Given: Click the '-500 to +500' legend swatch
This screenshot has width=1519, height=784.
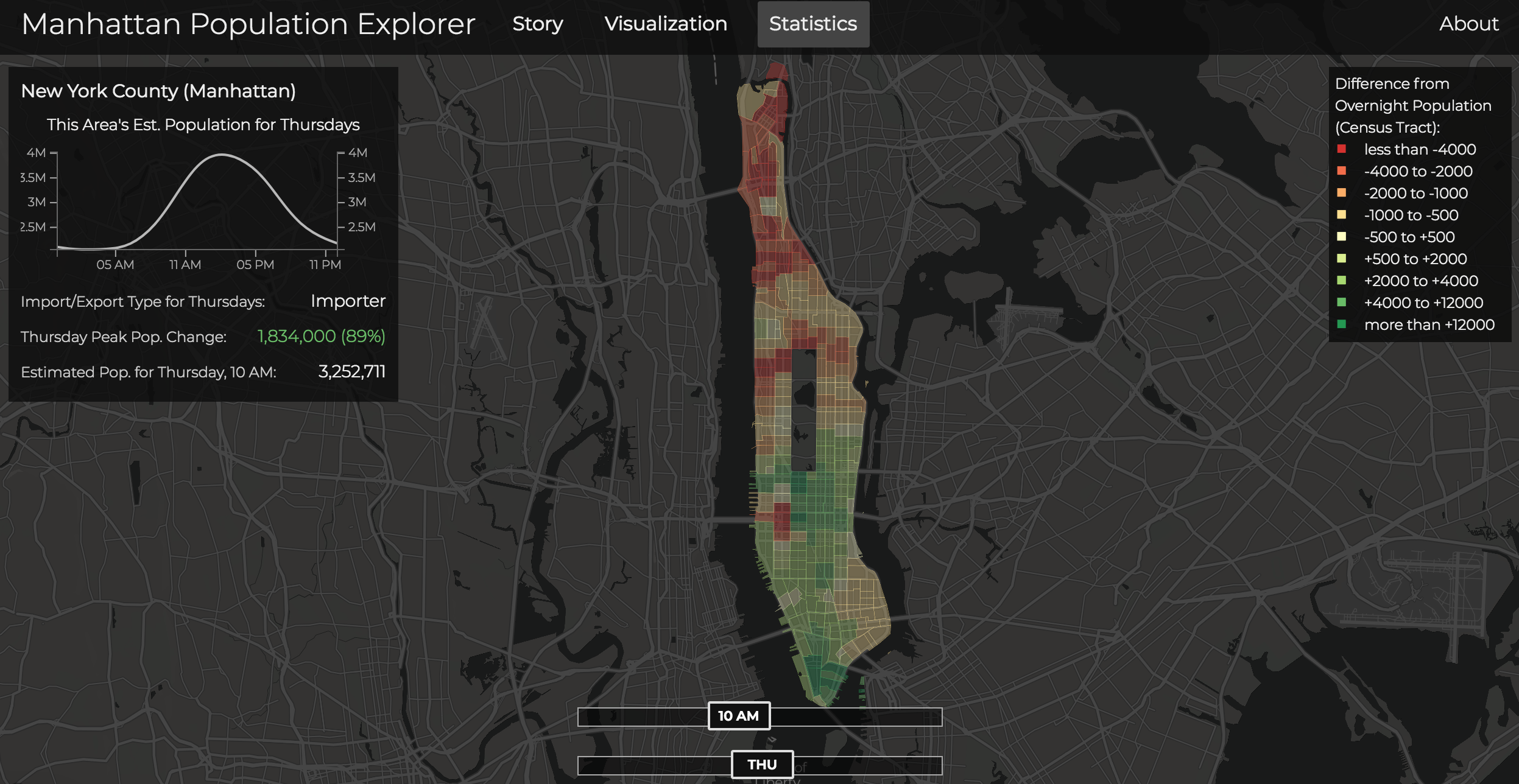Looking at the screenshot, I should coord(1341,237).
